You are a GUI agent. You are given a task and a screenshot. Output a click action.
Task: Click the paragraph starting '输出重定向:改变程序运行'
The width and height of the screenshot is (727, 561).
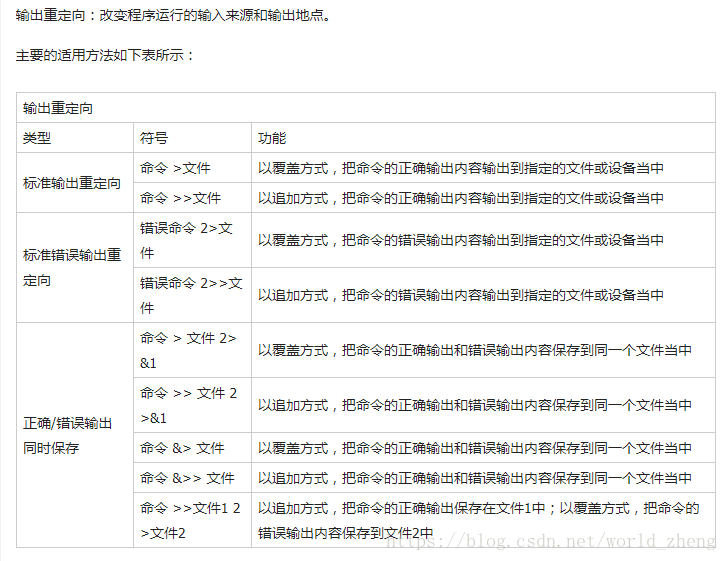click(x=173, y=15)
